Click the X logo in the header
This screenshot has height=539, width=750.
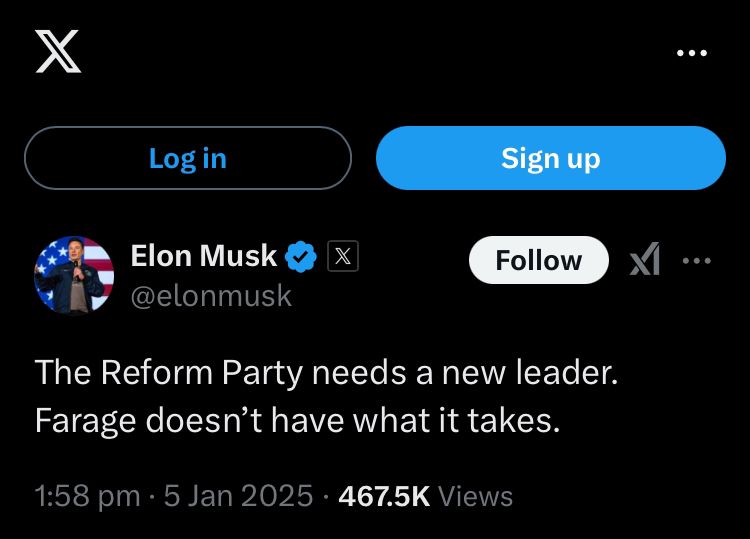[58, 51]
